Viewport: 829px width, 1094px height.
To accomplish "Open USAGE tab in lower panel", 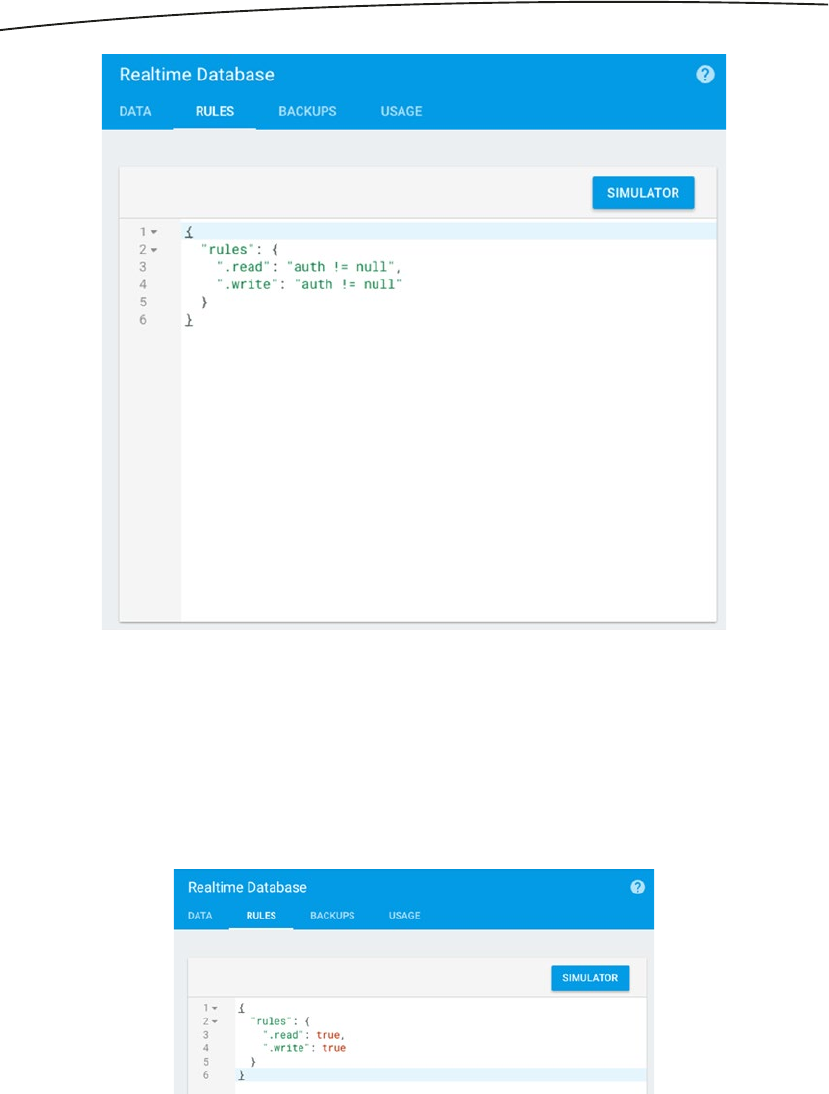I will [405, 915].
